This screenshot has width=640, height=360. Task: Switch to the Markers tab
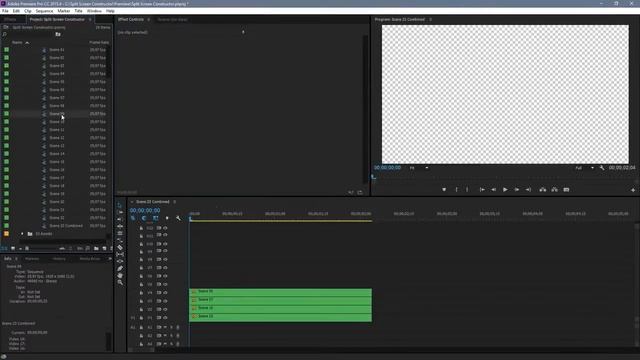[32, 259]
